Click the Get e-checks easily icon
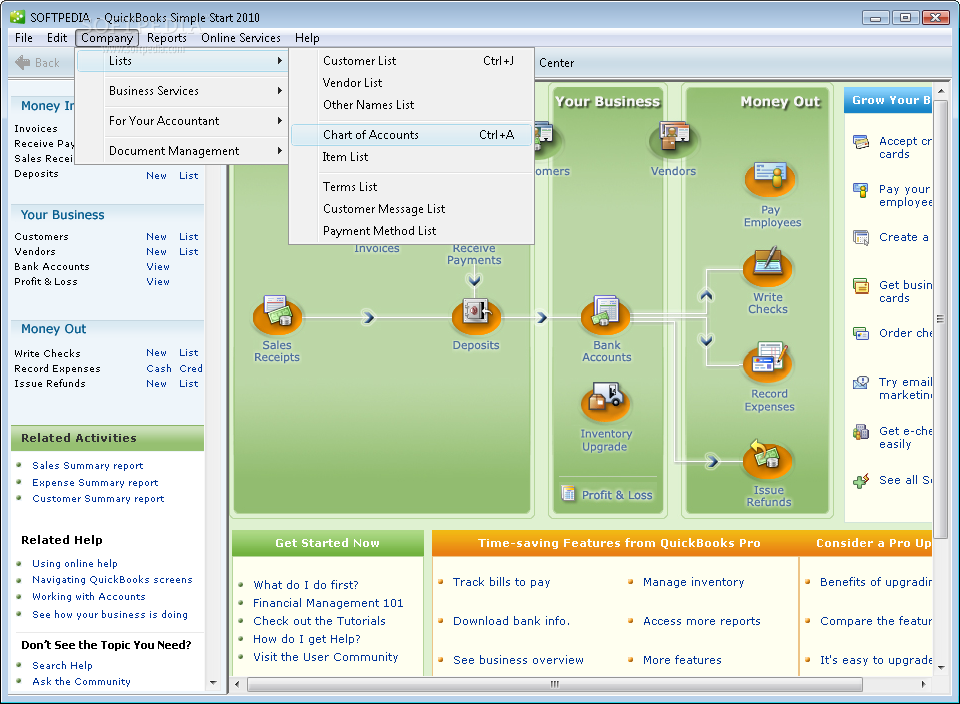960x704 pixels. pyautogui.click(x=861, y=432)
